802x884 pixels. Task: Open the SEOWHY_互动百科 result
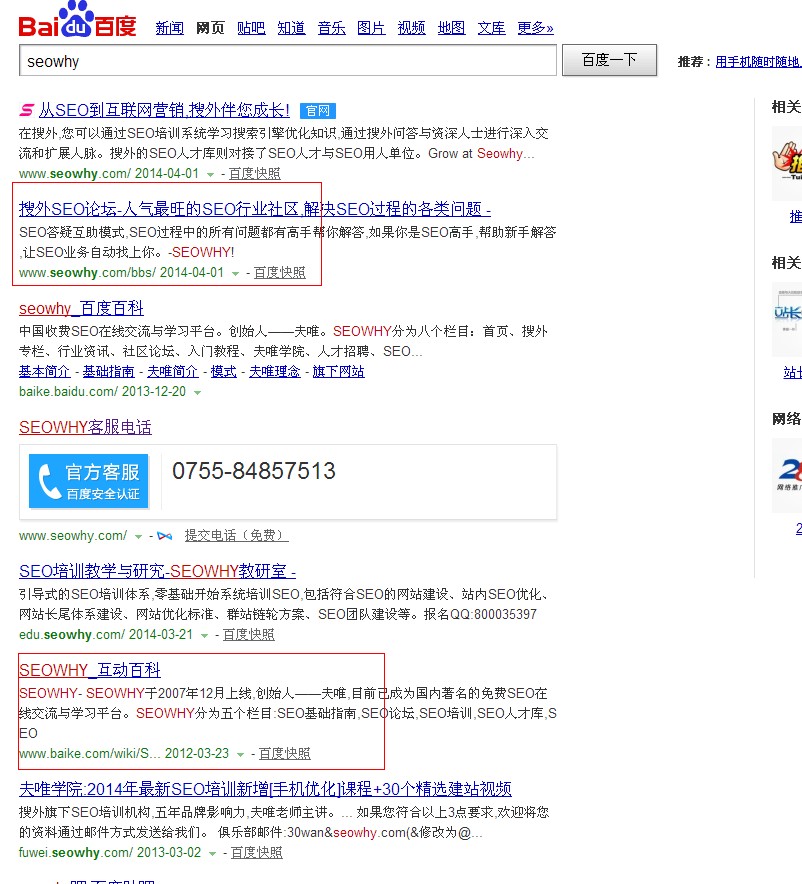tap(90, 670)
